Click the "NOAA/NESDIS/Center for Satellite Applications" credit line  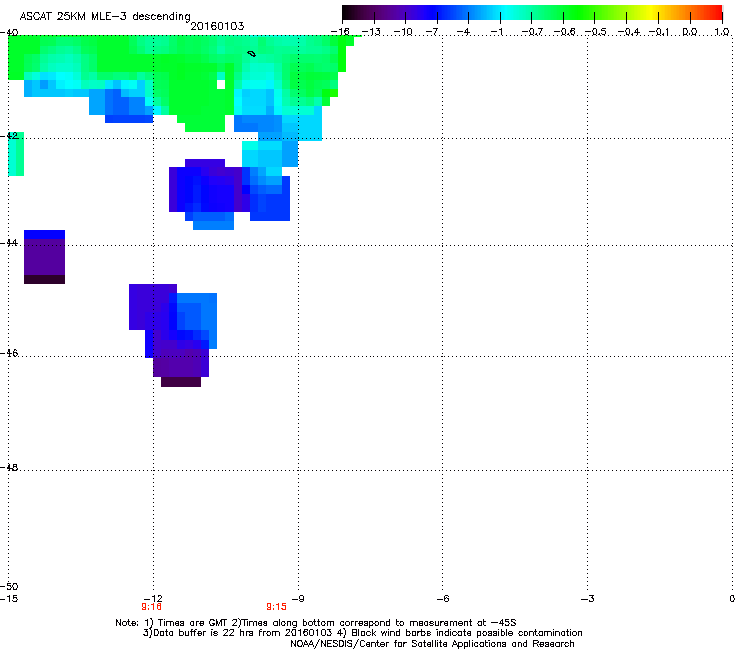point(432,644)
